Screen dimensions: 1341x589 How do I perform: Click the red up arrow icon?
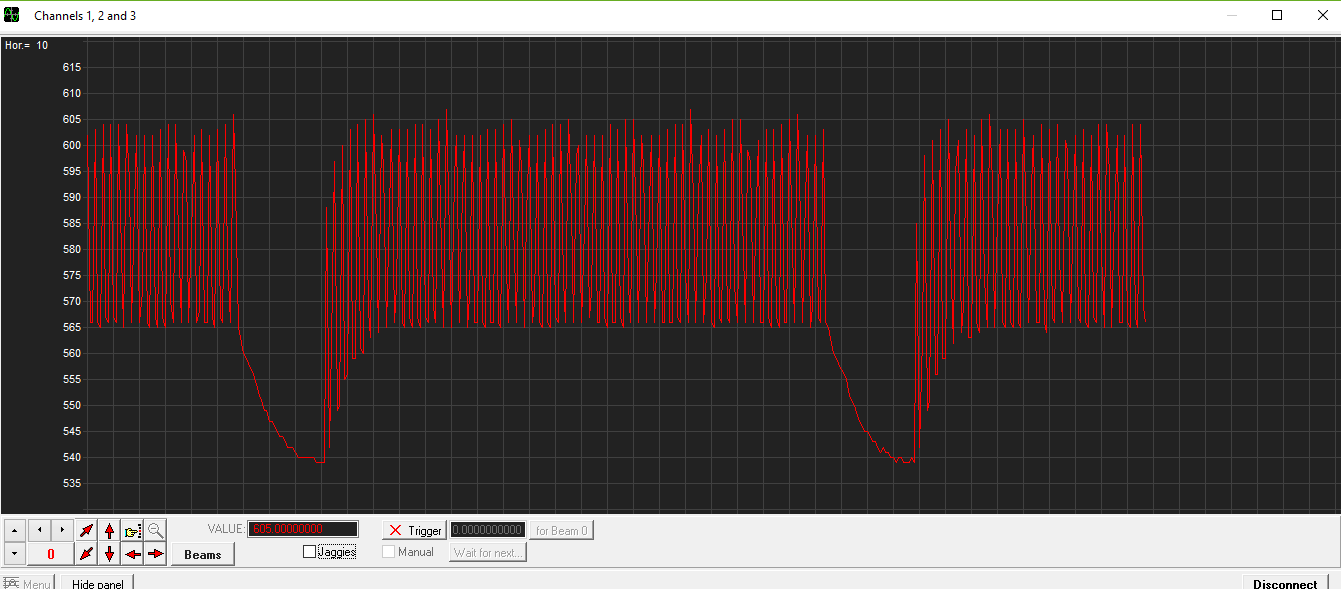[x=110, y=530]
